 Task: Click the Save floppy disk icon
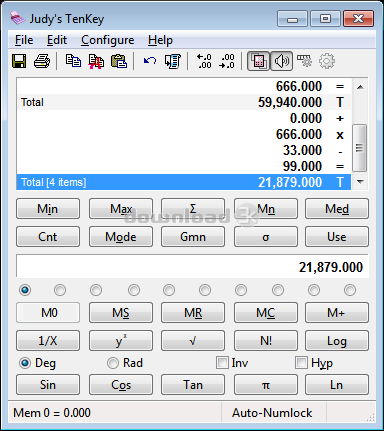pyautogui.click(x=19, y=61)
